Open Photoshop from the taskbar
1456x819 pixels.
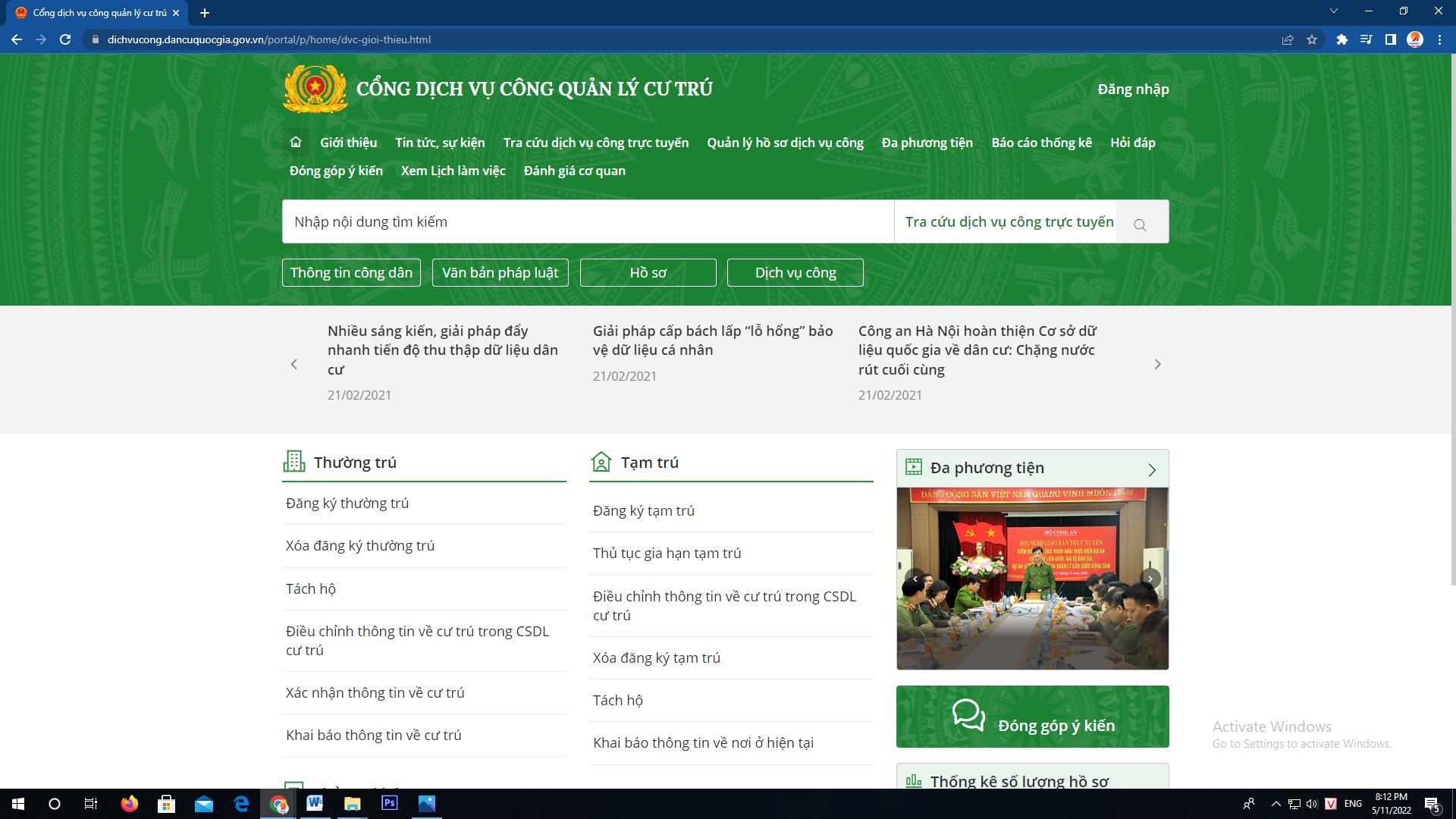(x=389, y=803)
